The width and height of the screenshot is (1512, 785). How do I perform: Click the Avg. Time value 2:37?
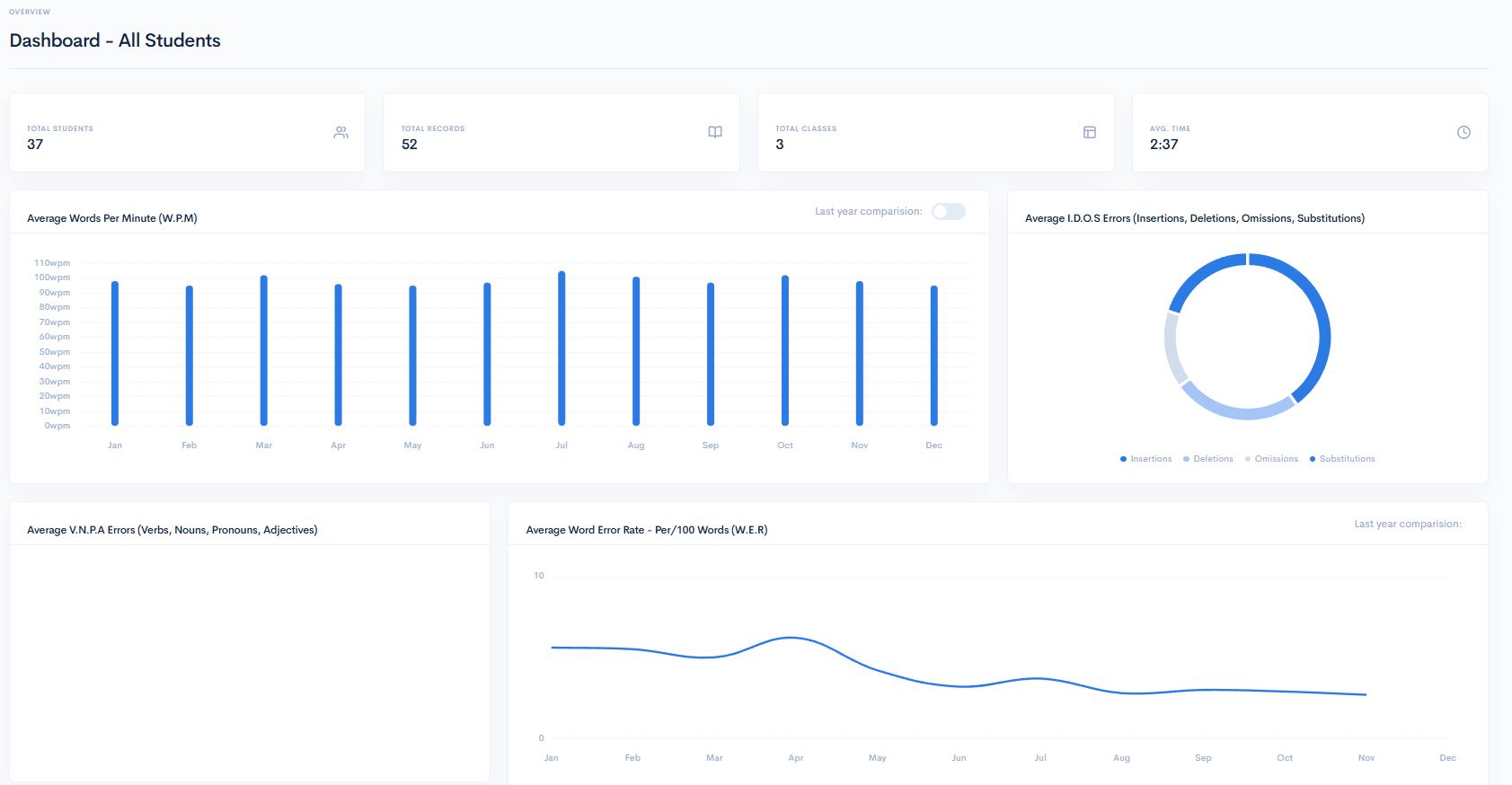1164,145
